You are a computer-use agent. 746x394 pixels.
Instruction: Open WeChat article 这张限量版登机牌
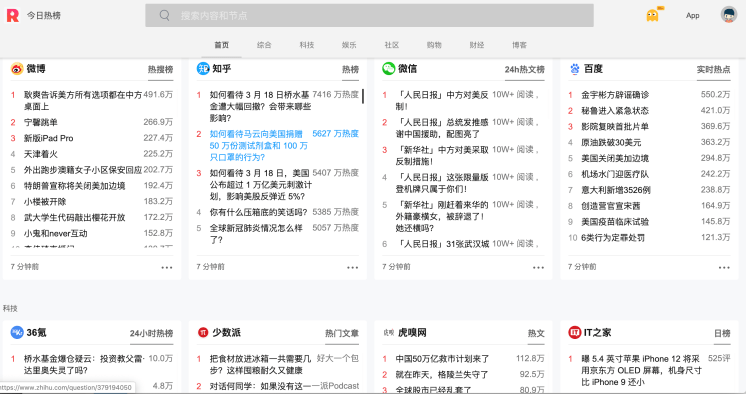pos(442,183)
